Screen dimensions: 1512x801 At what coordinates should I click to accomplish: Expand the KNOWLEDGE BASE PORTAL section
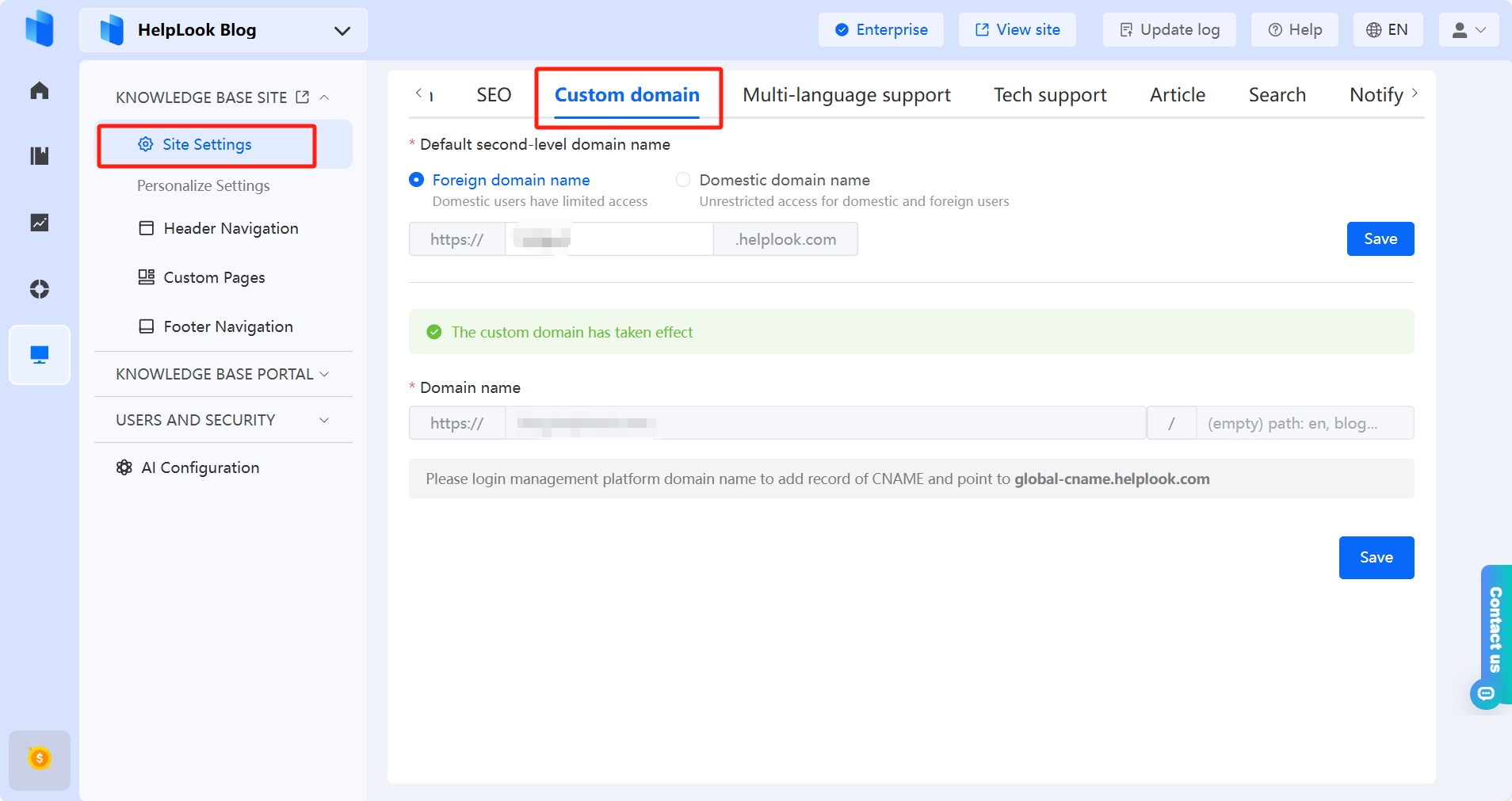pyautogui.click(x=223, y=374)
